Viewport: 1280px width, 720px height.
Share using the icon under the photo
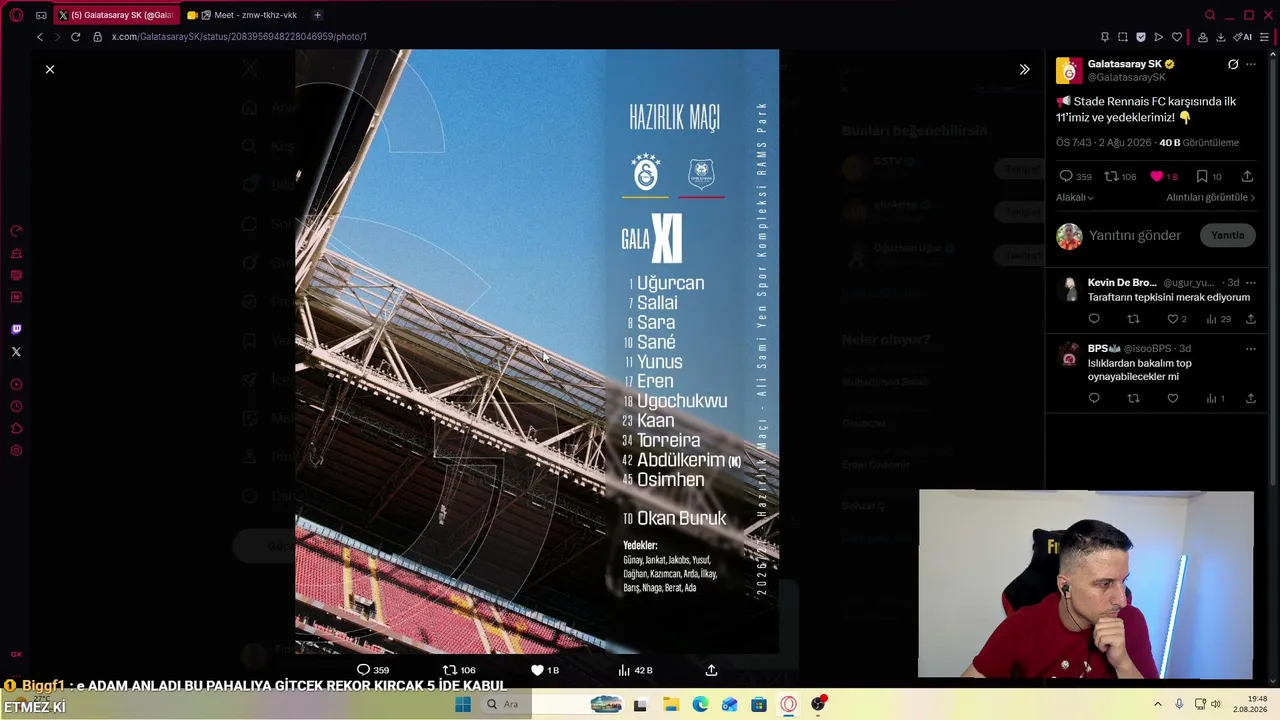tap(711, 670)
